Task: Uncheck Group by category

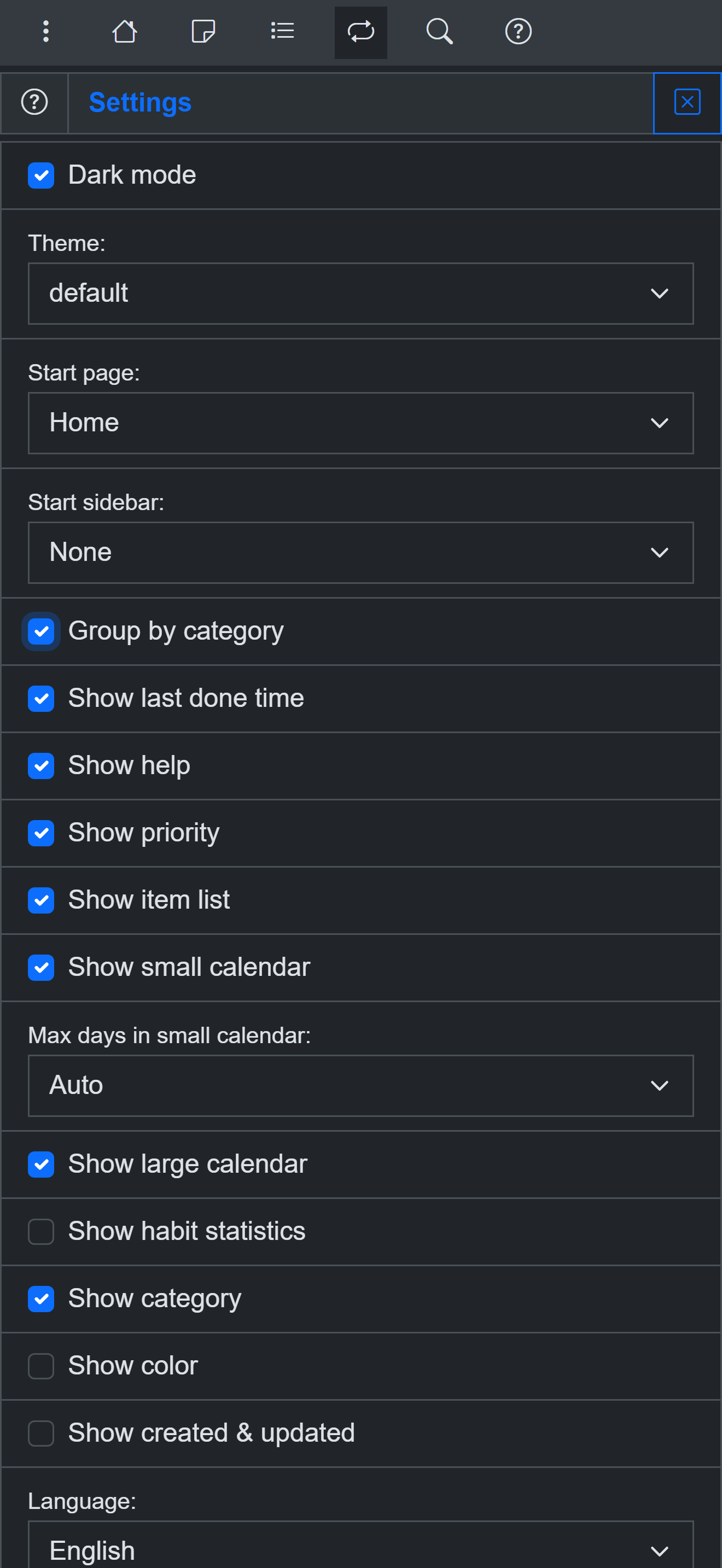Action: click(42, 631)
